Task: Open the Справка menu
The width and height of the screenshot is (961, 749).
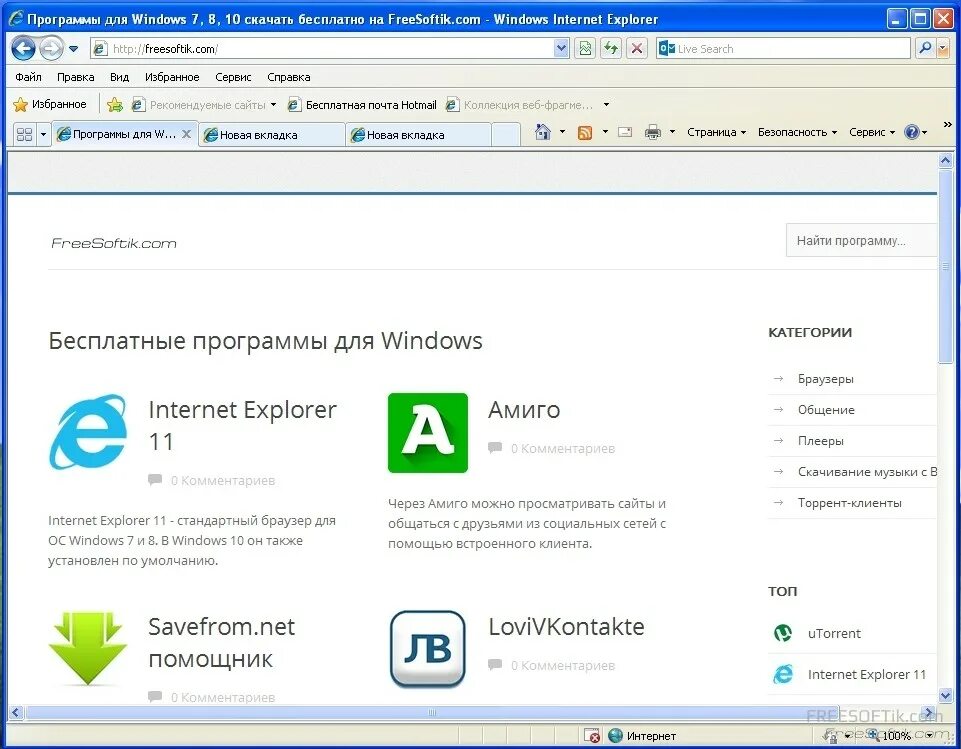Action: pyautogui.click(x=288, y=77)
